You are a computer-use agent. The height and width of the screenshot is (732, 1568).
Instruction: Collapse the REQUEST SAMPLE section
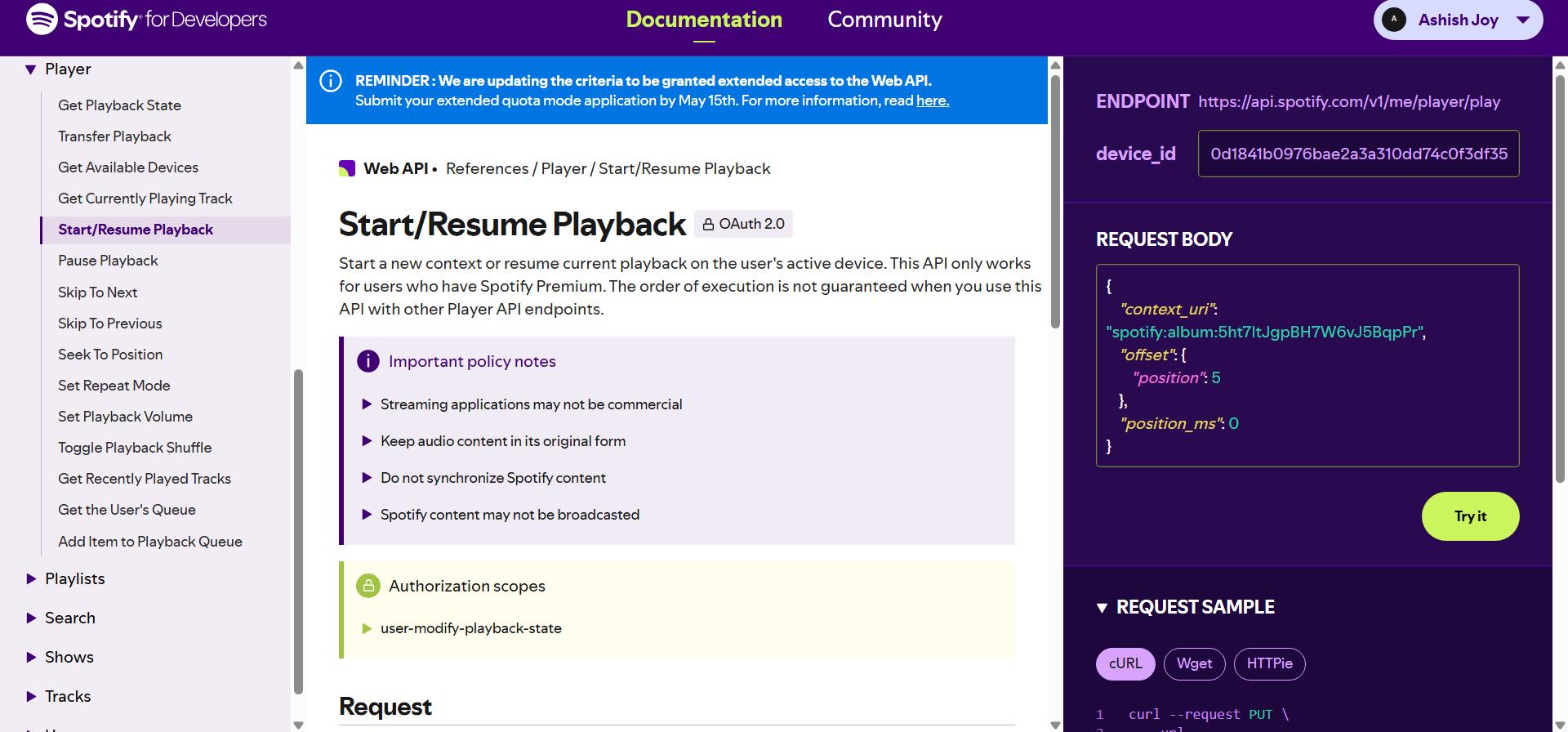pyautogui.click(x=1102, y=608)
